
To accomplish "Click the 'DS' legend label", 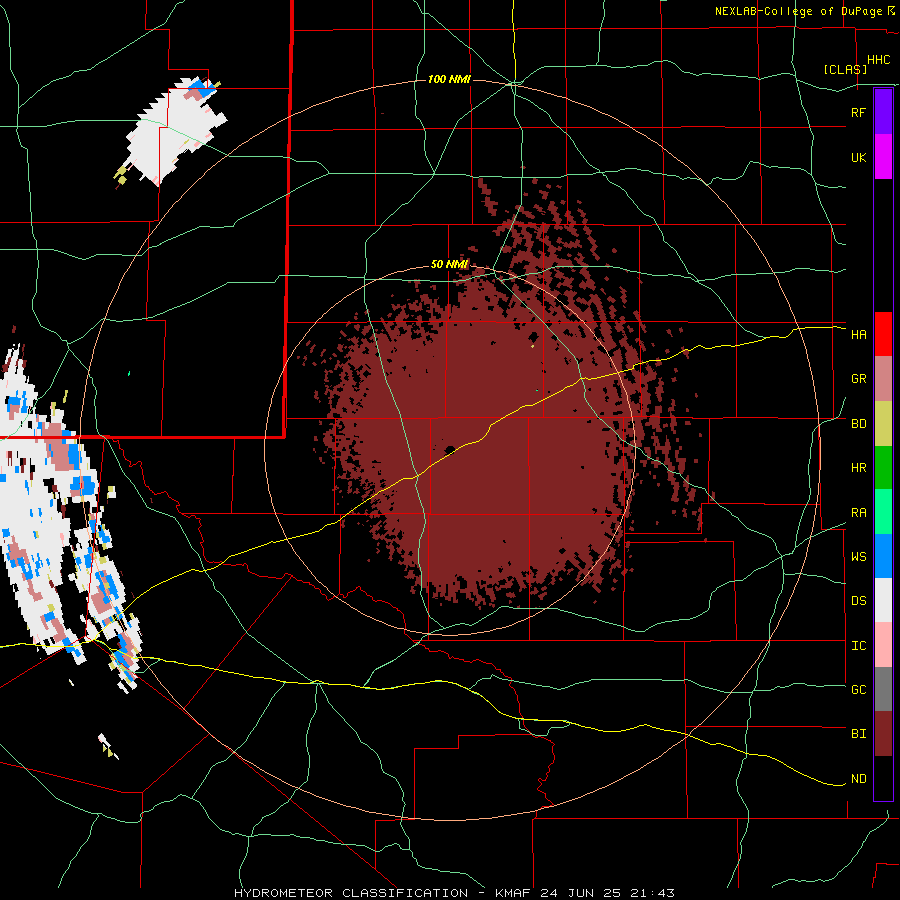I will (x=858, y=601).
